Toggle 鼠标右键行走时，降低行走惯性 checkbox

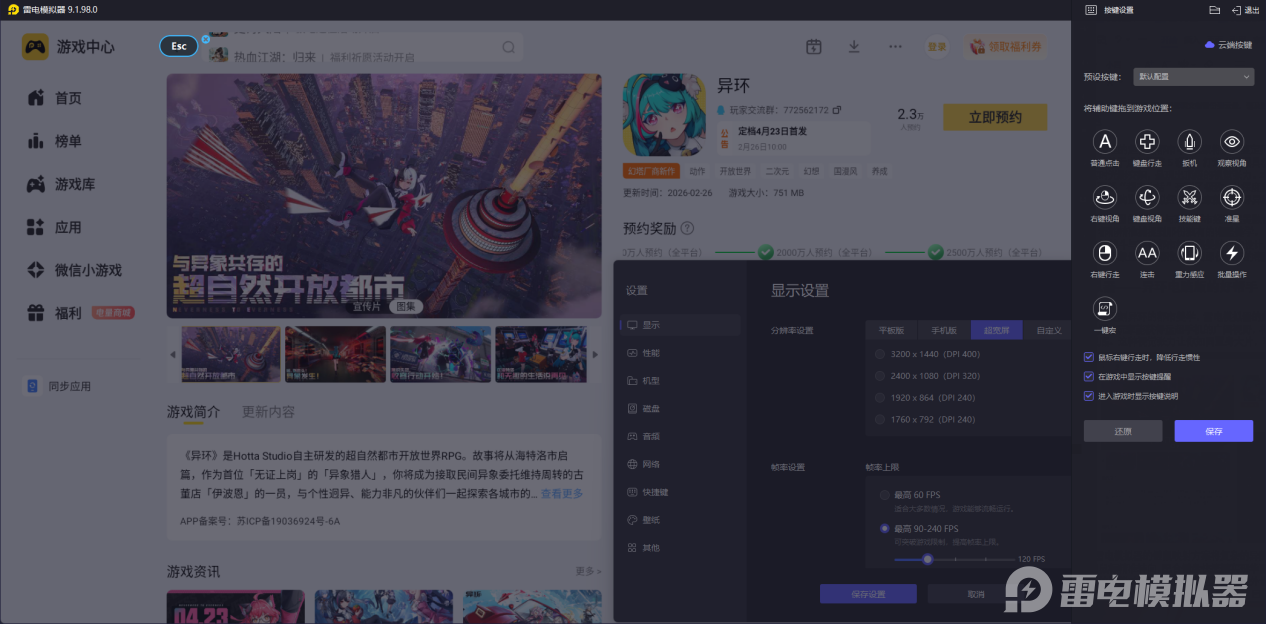(x=1089, y=357)
